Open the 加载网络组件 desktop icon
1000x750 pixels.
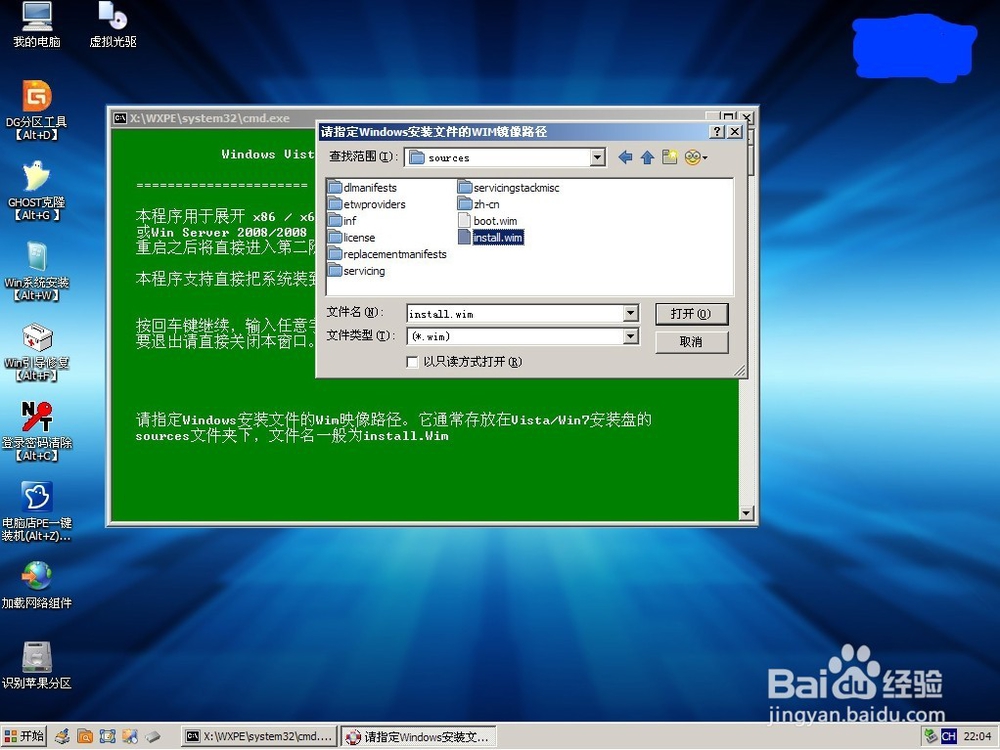(x=36, y=585)
